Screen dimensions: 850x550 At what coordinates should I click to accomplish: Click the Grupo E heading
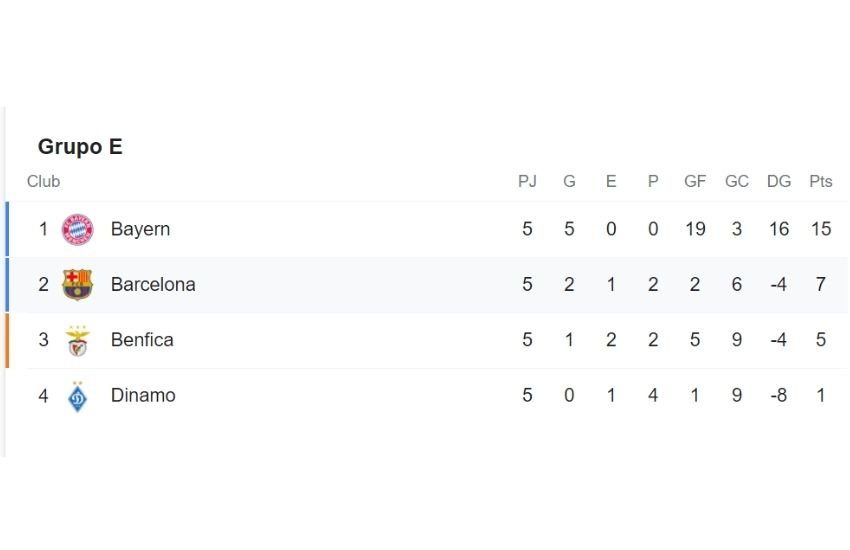click(80, 147)
